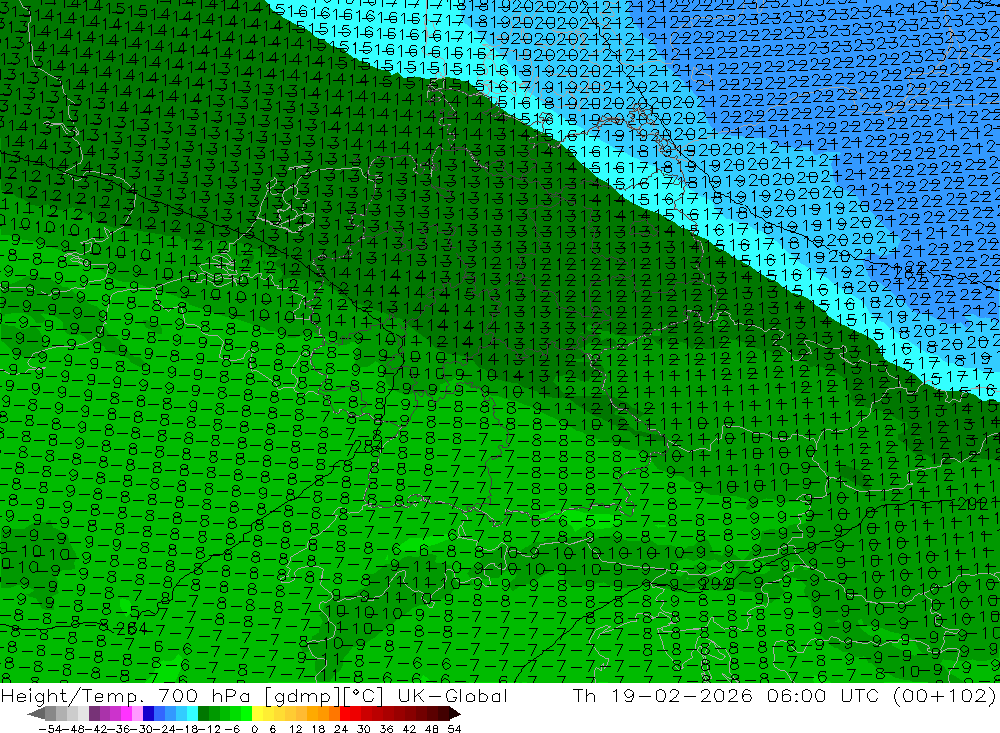This screenshot has width=1000, height=733.
Task: Select the darkest green legend swatch
Action: (203, 713)
